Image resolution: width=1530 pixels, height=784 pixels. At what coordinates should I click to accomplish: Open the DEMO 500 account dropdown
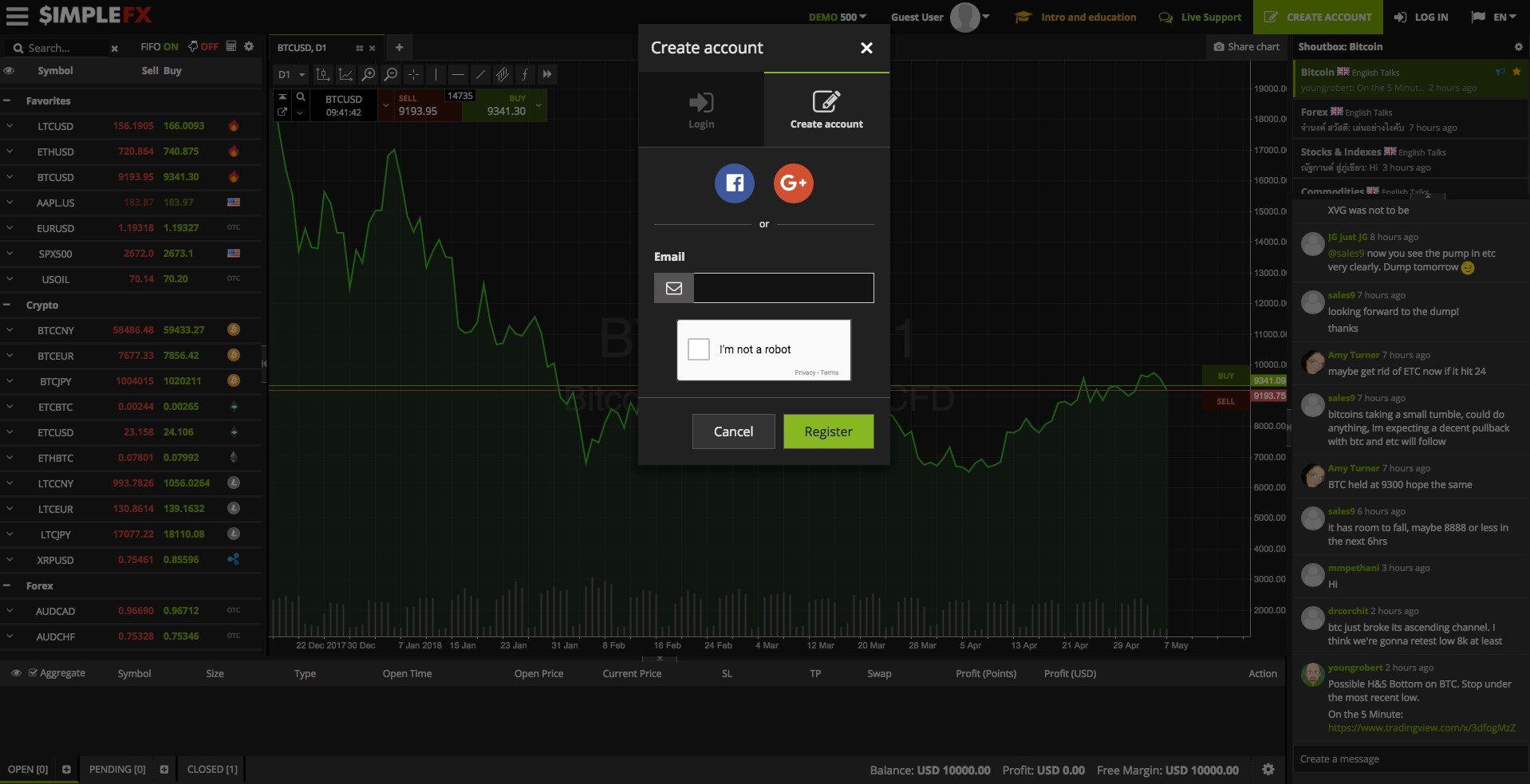pos(838,17)
